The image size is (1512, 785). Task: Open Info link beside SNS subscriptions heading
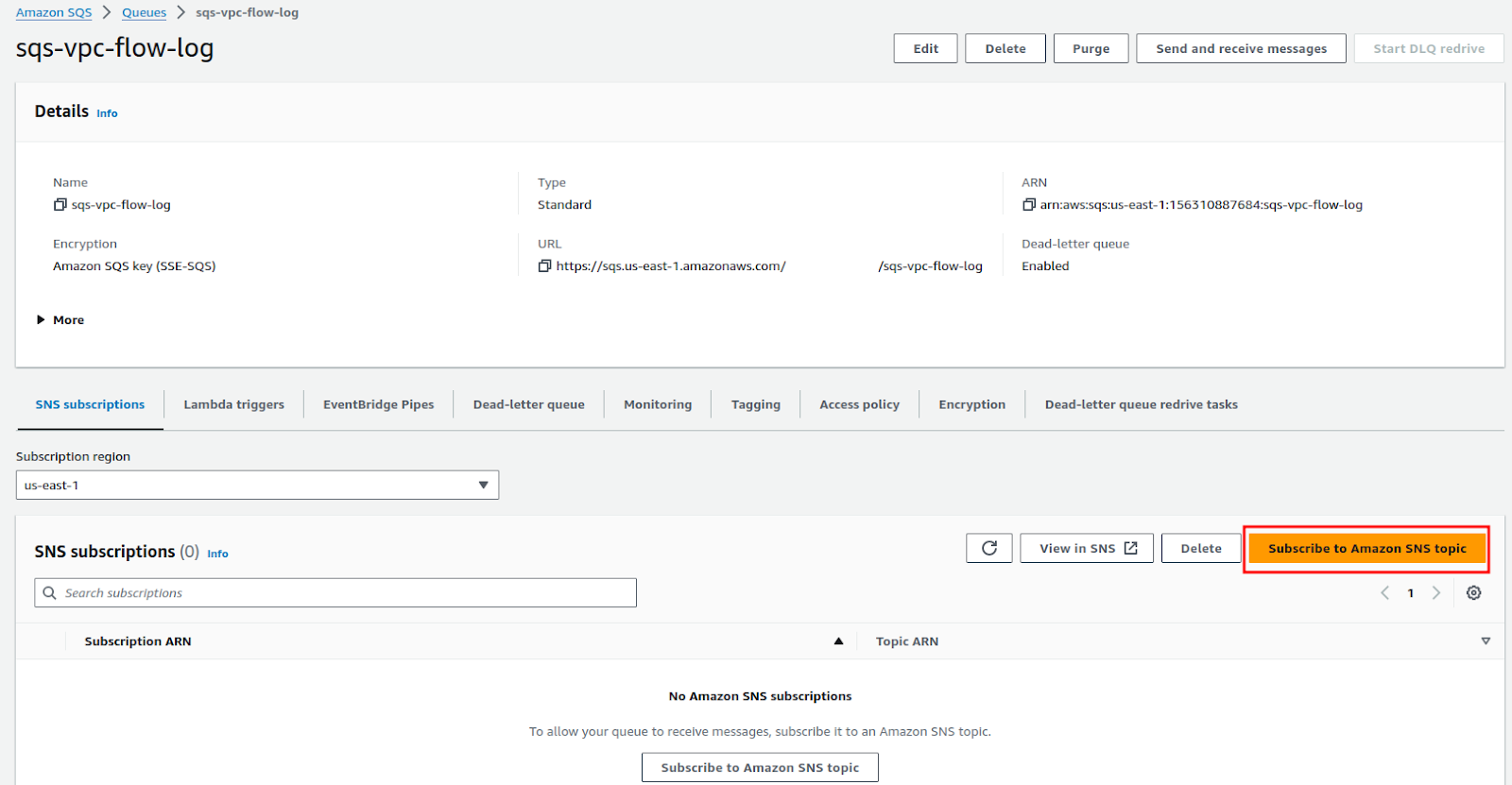[x=217, y=554]
